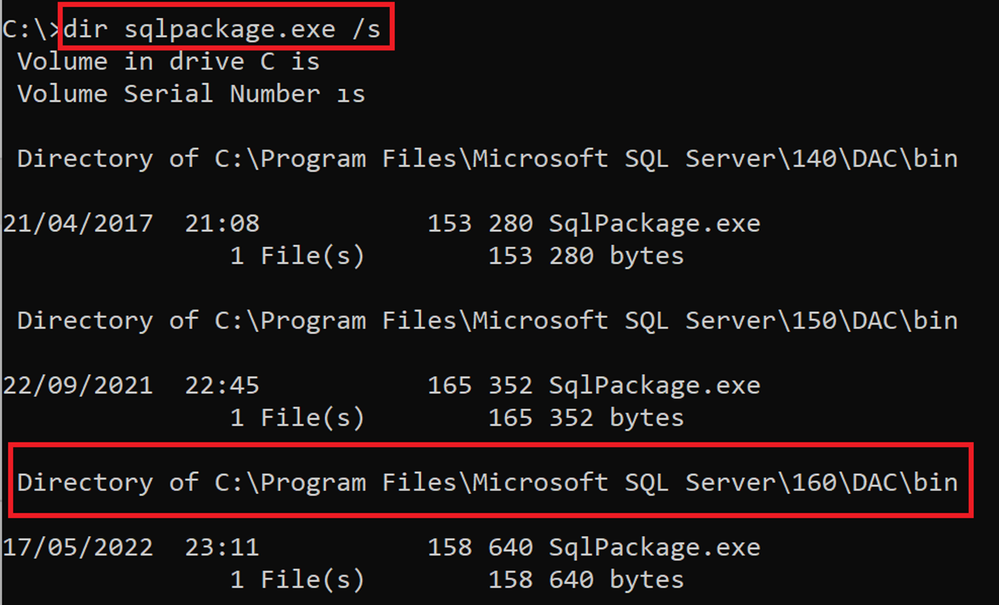
Task: Click the time 22:45
Action: pyautogui.click(x=222, y=386)
